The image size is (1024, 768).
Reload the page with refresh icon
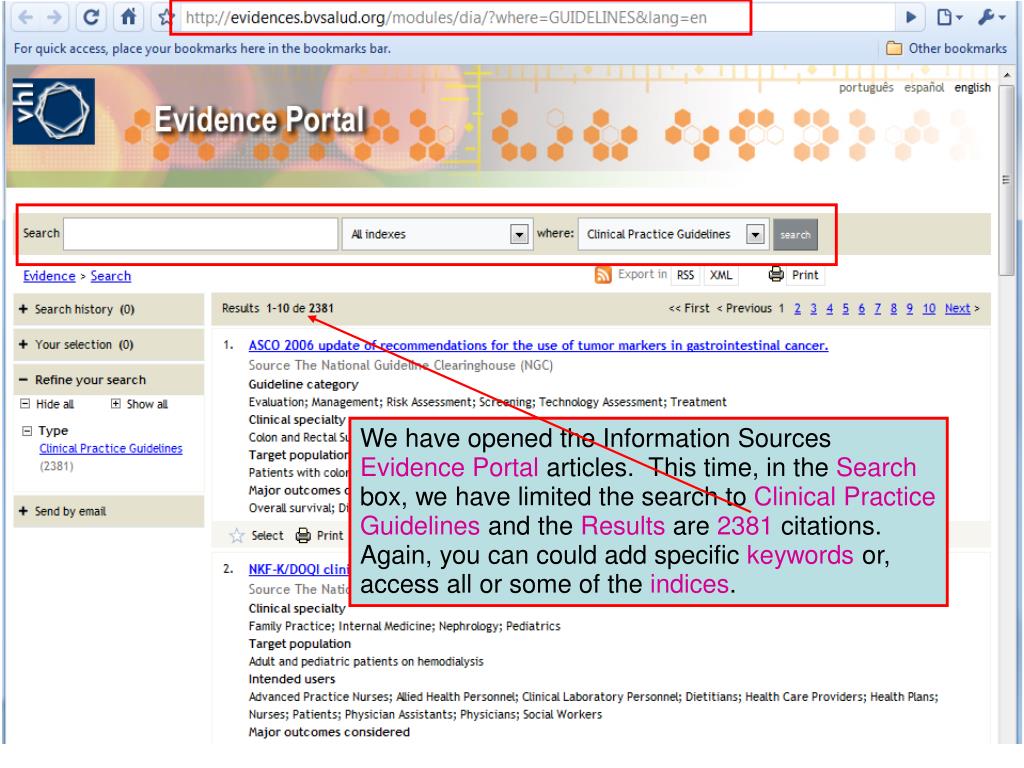pyautogui.click(x=91, y=17)
